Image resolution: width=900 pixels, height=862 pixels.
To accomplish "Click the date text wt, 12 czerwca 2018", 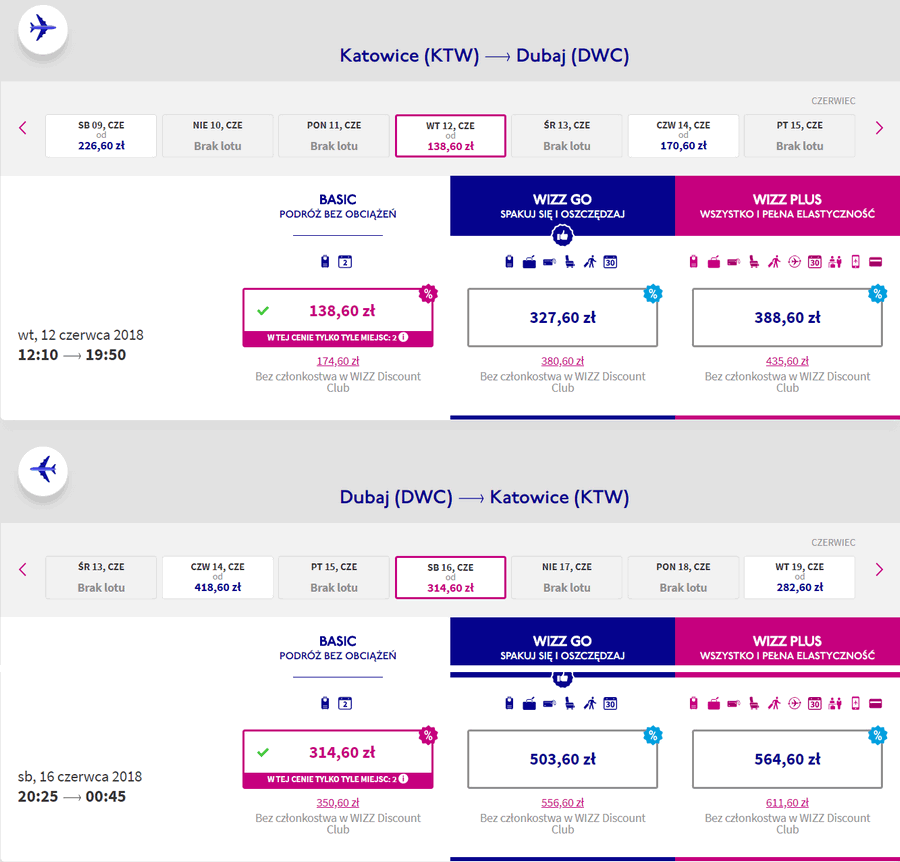I will click(81, 335).
